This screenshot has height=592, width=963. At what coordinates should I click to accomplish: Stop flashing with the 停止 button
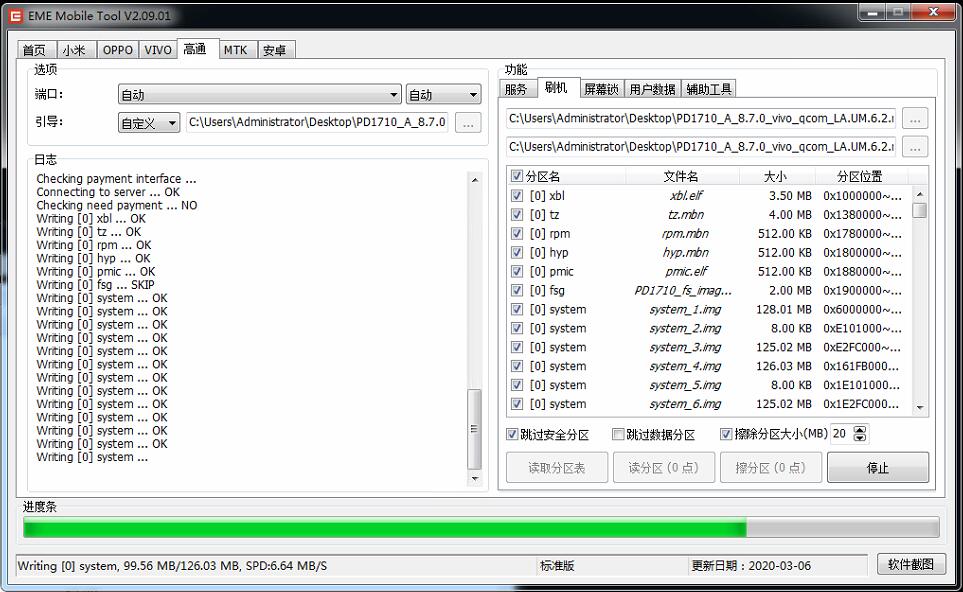point(878,468)
